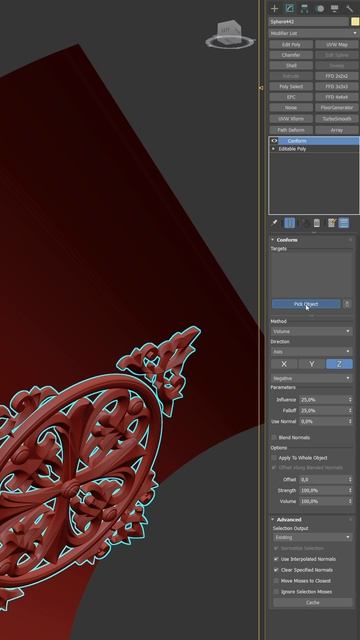Apply the Edit Poly modifier button

coord(291,44)
